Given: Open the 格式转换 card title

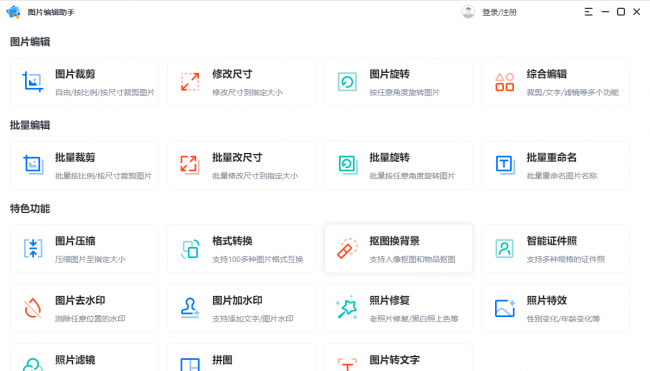Looking at the screenshot, I should coord(232,241).
